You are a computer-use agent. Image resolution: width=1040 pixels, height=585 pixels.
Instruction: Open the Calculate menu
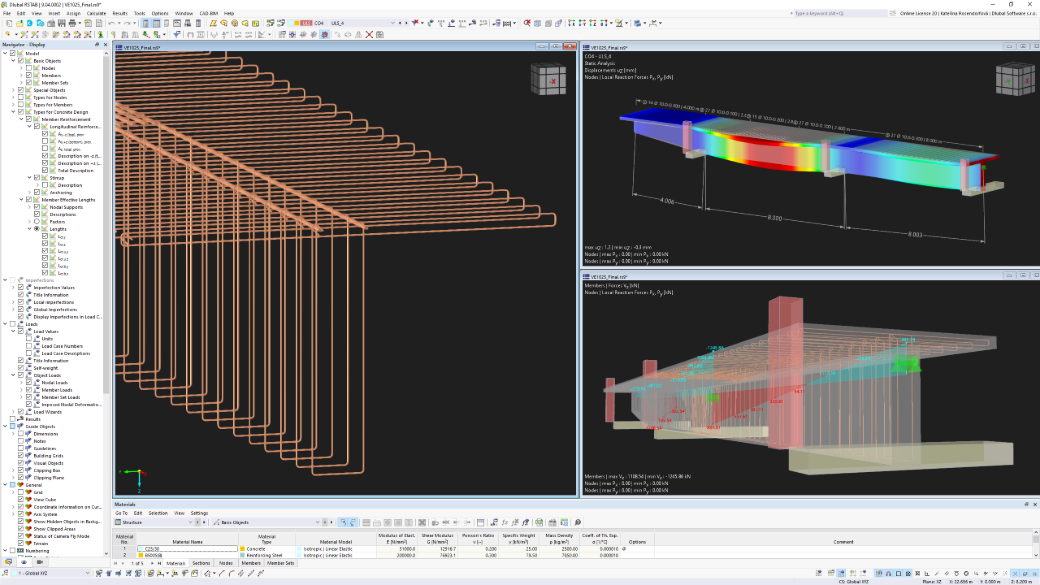pos(96,13)
